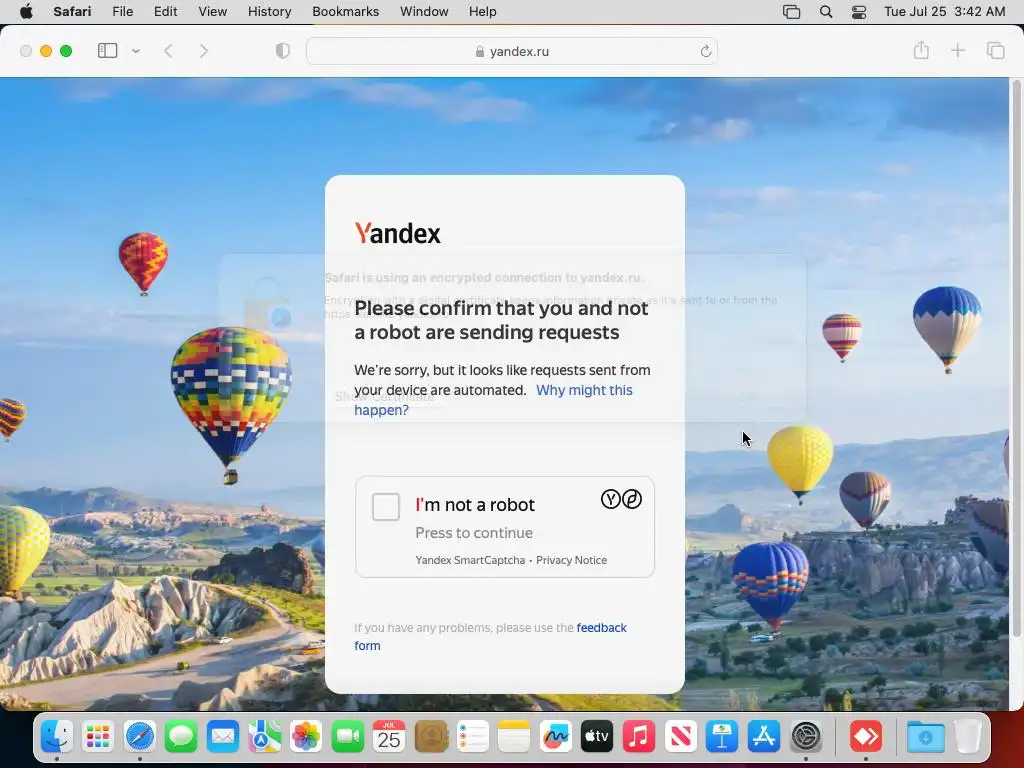Open Photos from the Dock
Image resolution: width=1024 pixels, height=768 pixels.
coord(306,737)
